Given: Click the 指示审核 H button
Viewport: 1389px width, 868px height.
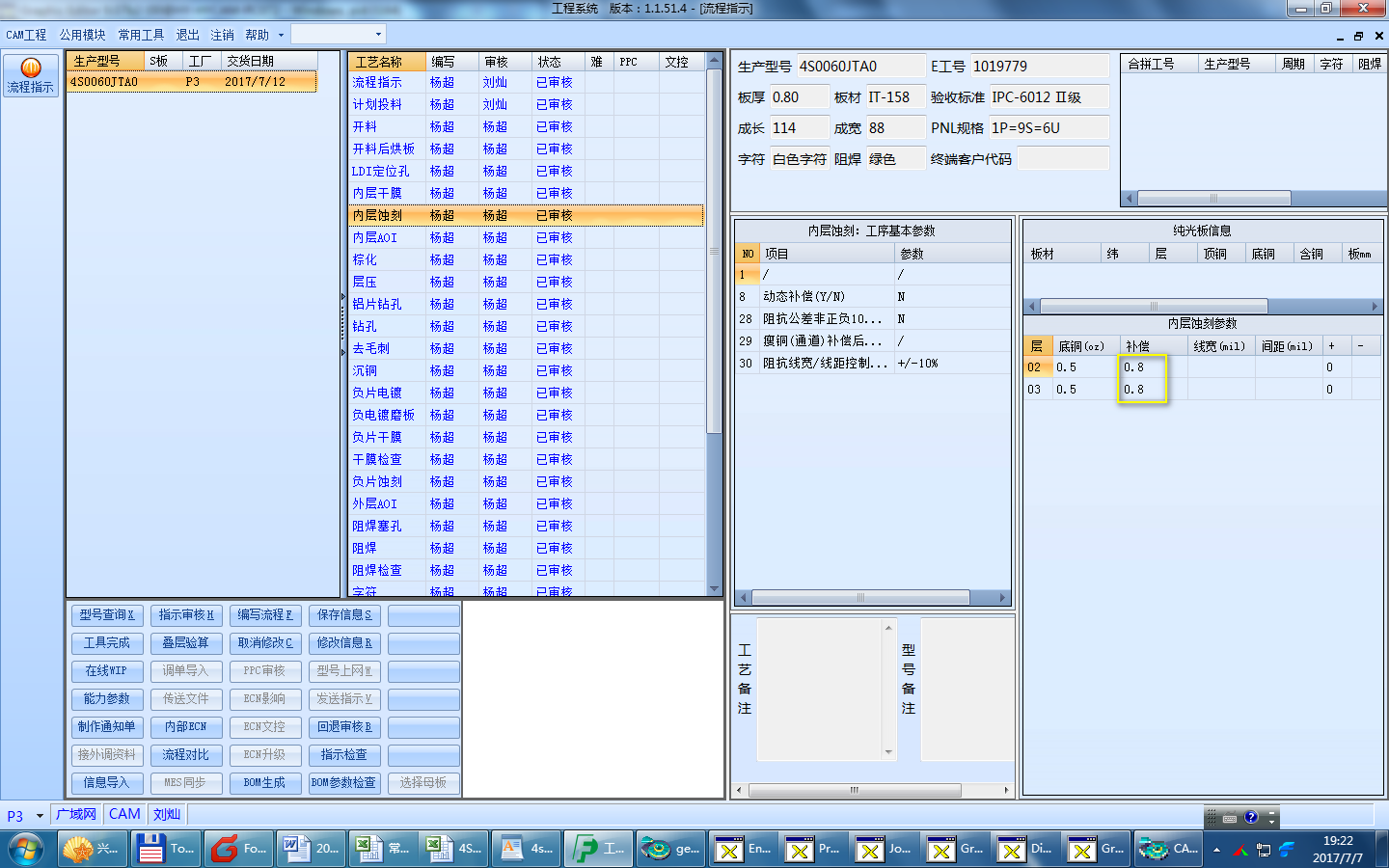Looking at the screenshot, I should click(186, 615).
